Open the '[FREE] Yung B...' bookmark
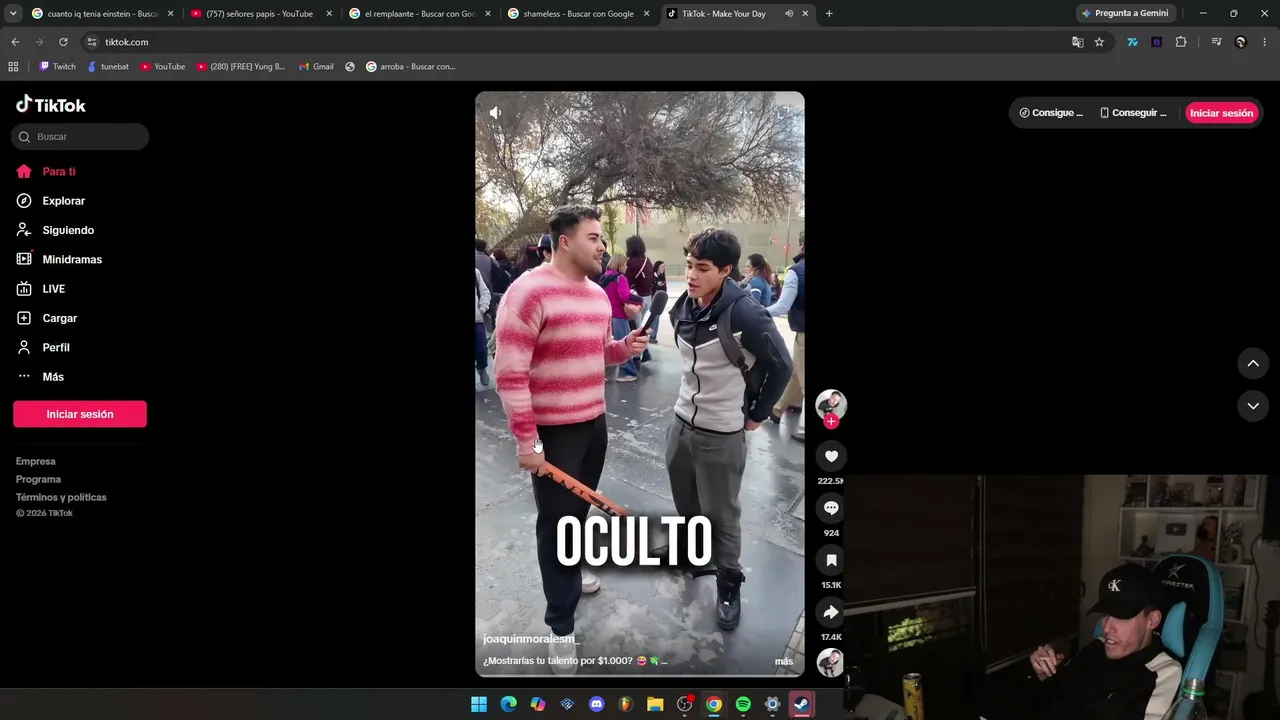Image resolution: width=1280 pixels, height=720 pixels. 241,67
